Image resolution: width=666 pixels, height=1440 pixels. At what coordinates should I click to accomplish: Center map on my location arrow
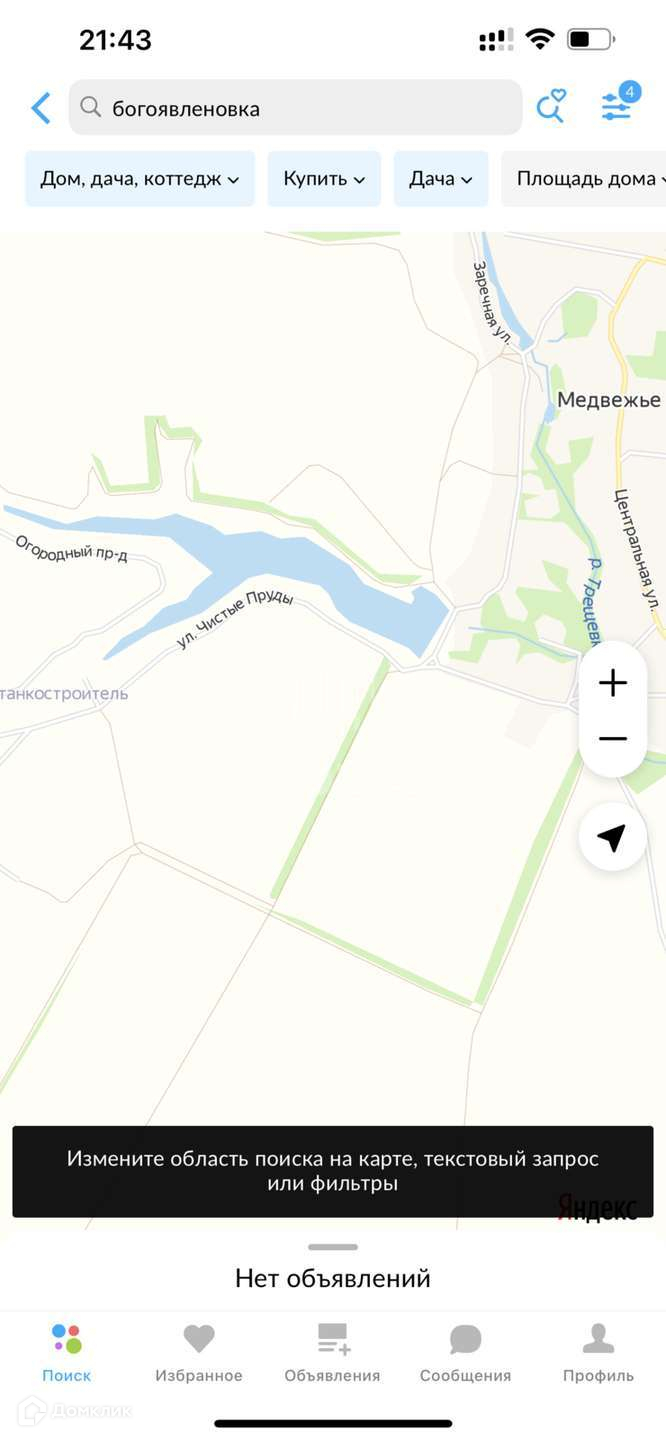[x=613, y=837]
